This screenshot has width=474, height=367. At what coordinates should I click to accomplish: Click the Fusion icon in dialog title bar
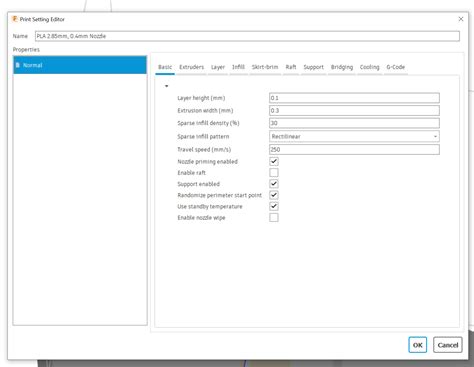15,19
